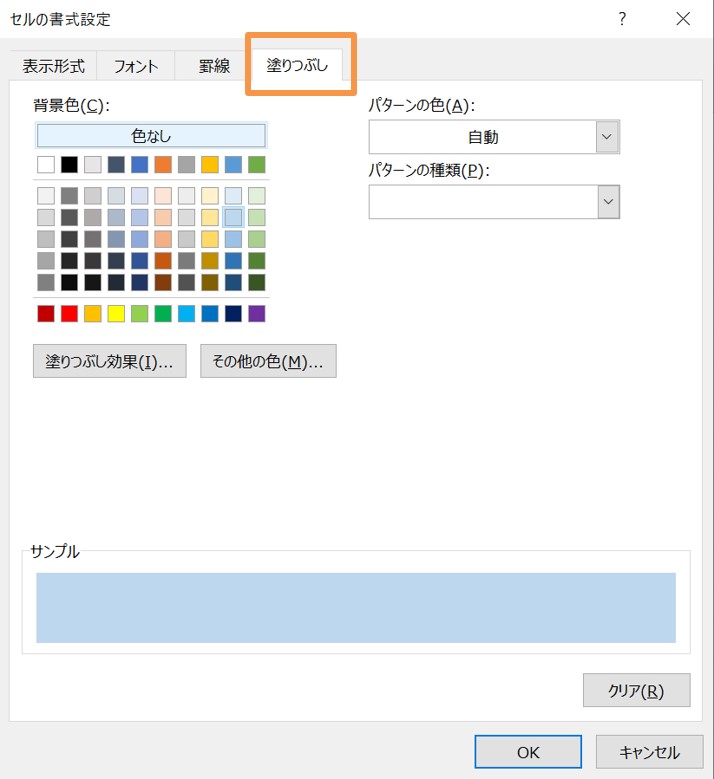Pick the purple standard color swatch
Screen dimensions: 714x779
tap(256, 313)
